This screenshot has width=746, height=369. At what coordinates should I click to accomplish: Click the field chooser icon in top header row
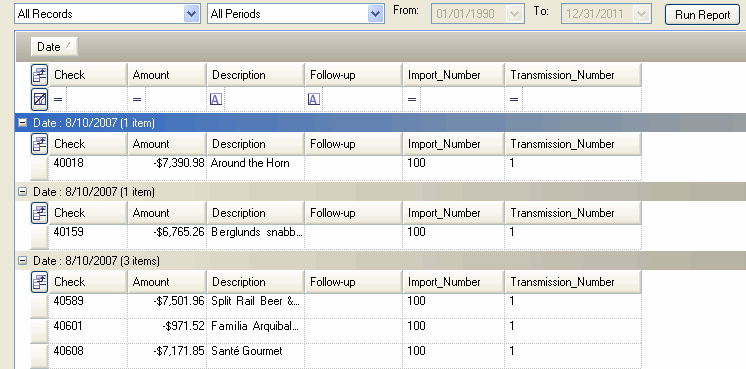coord(39,75)
